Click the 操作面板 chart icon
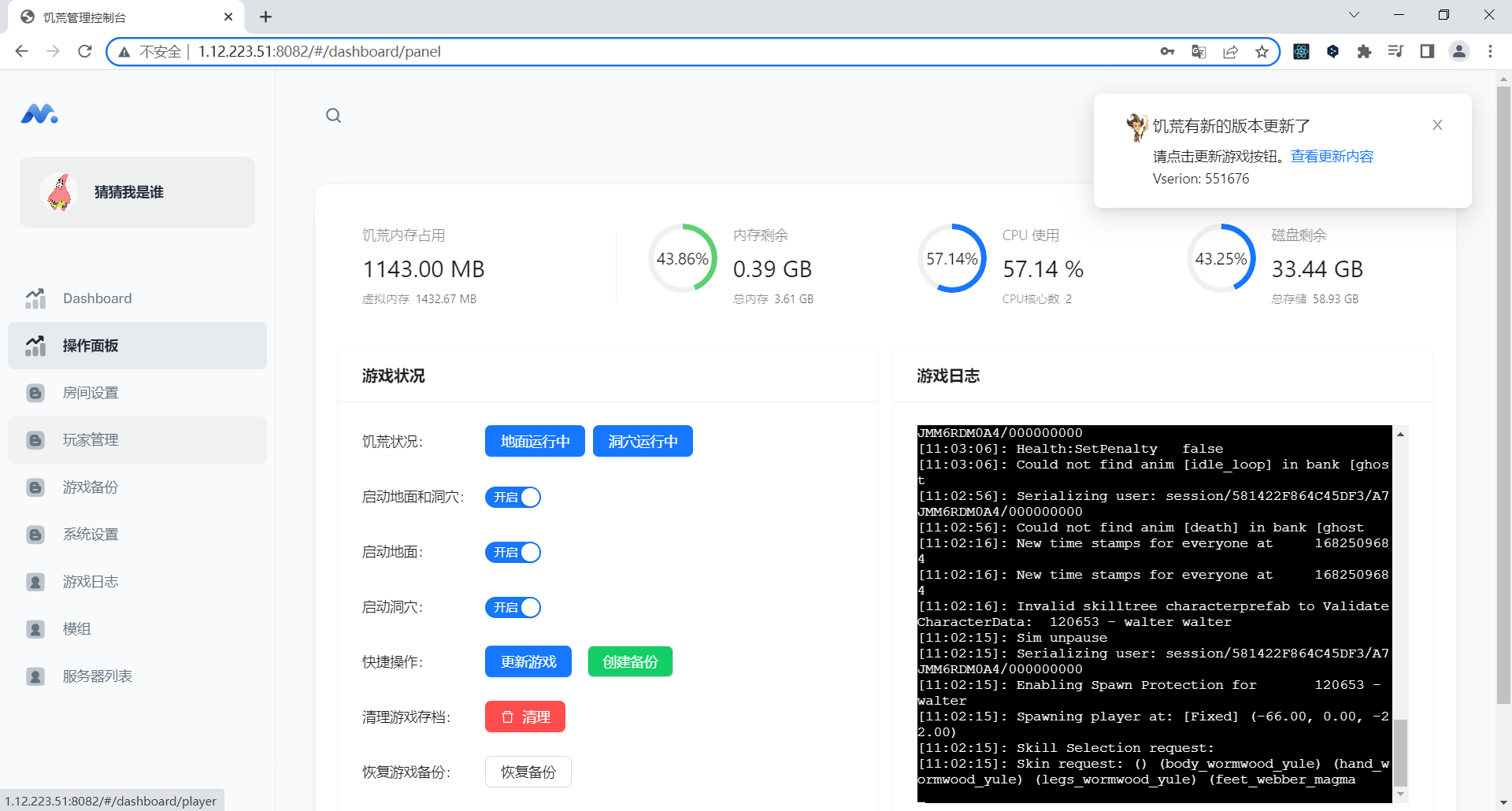Image resolution: width=1512 pixels, height=811 pixels. pos(35,346)
